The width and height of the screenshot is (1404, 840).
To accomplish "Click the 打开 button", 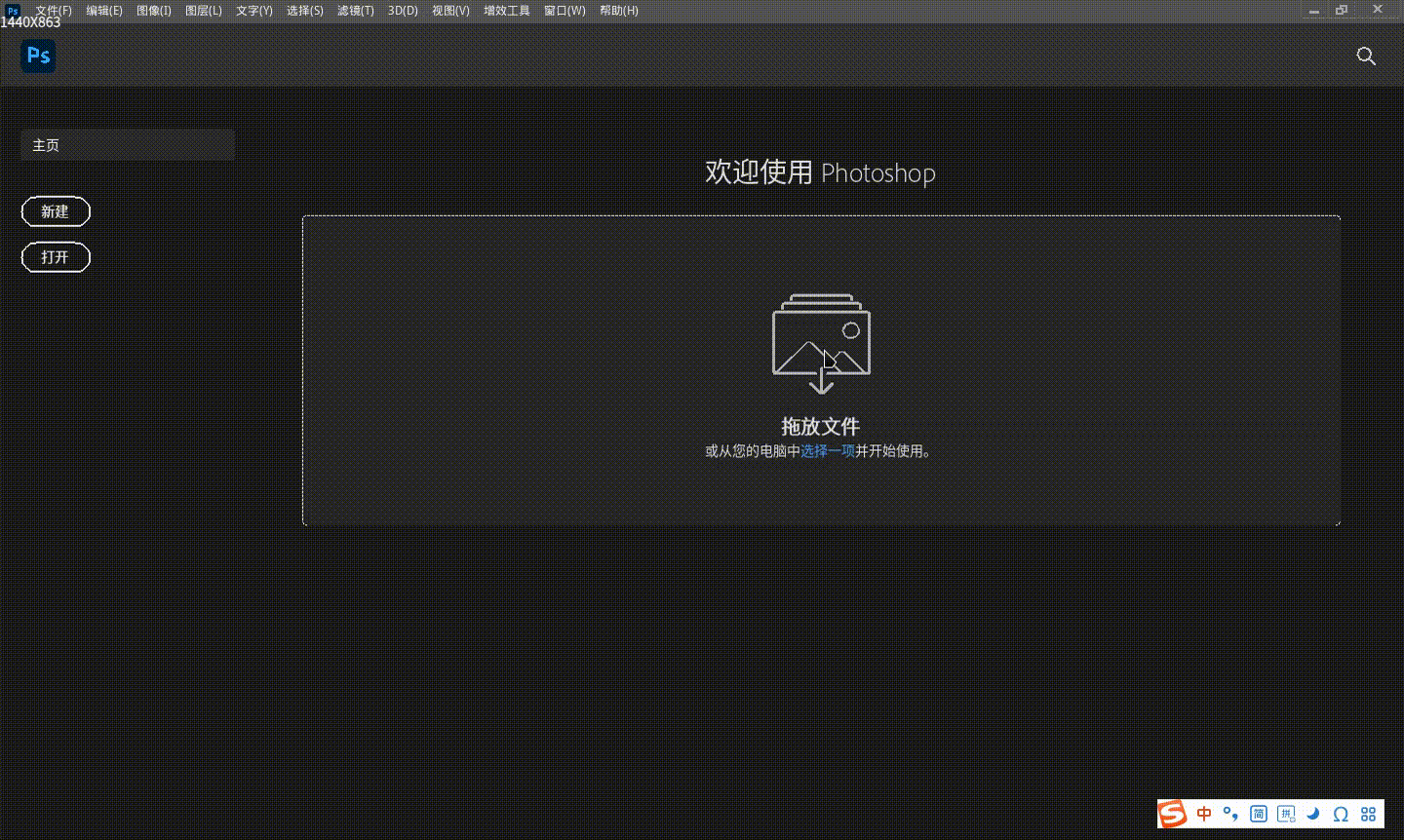I will pos(56,257).
